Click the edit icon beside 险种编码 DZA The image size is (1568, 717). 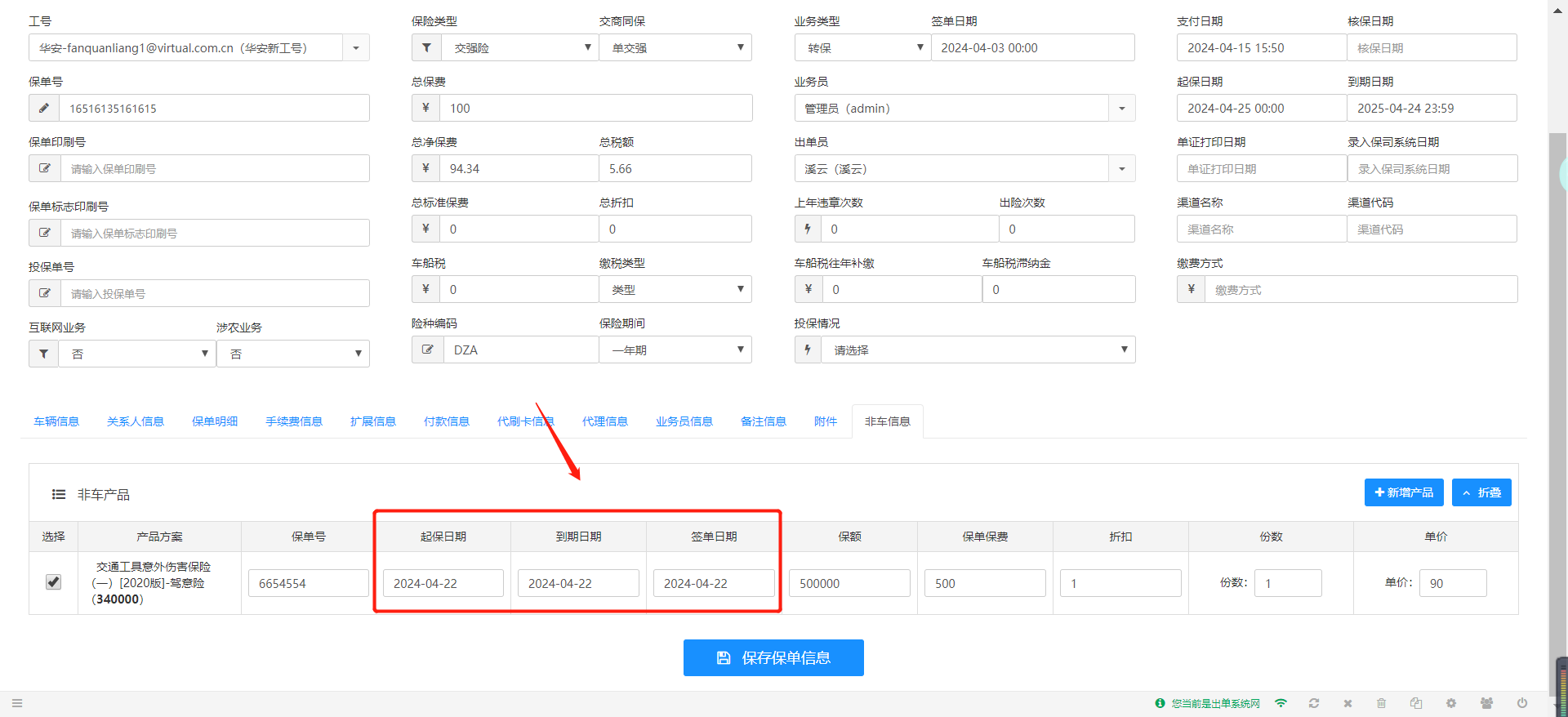pyautogui.click(x=427, y=350)
